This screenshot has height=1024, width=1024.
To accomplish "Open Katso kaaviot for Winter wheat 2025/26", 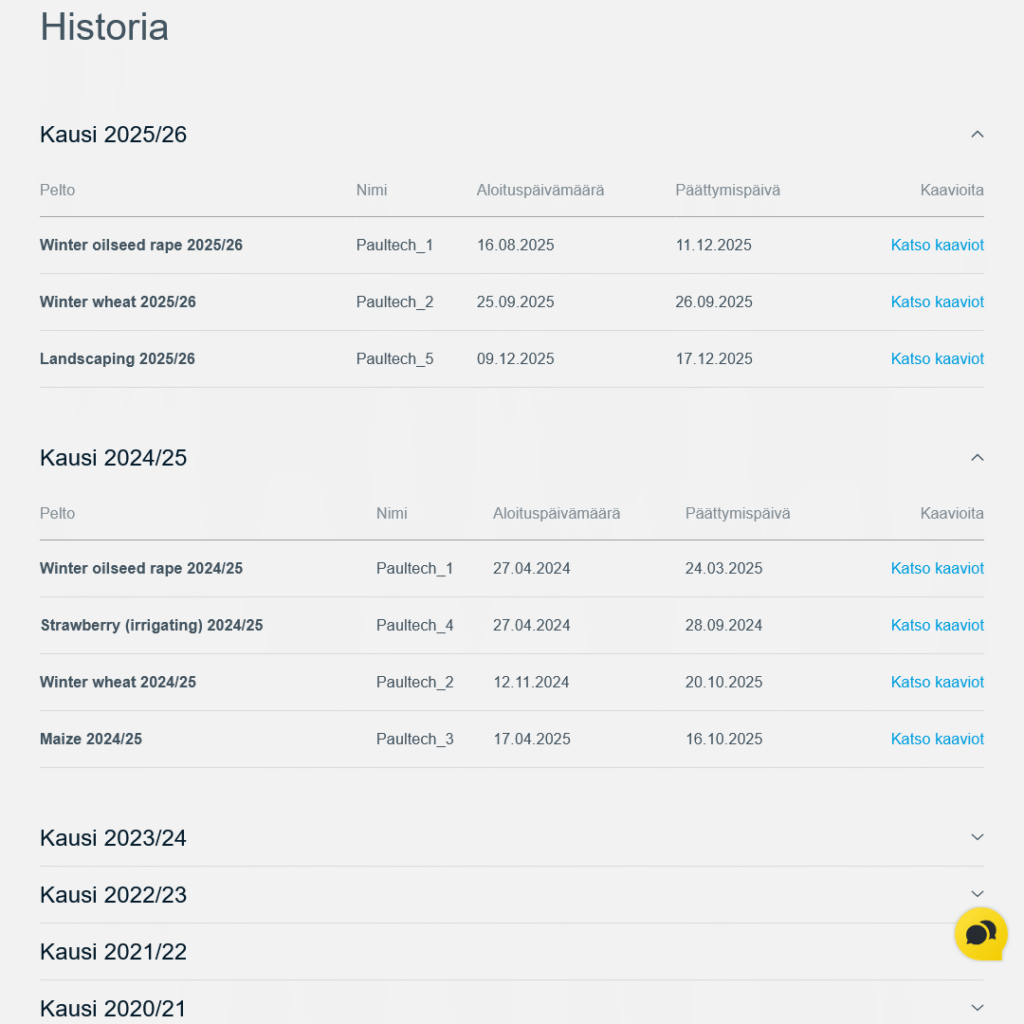I will [x=937, y=302].
